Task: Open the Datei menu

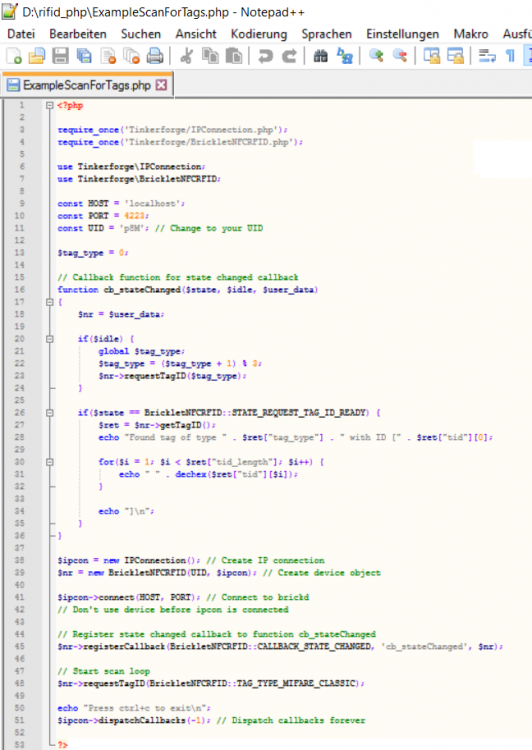Action: pyautogui.click(x=21, y=34)
